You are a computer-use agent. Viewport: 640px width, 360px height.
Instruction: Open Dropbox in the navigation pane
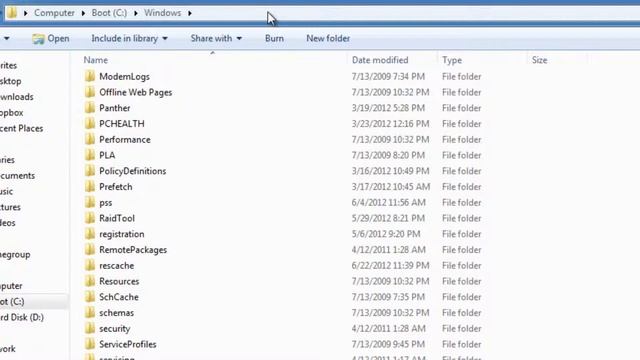[x=11, y=112]
